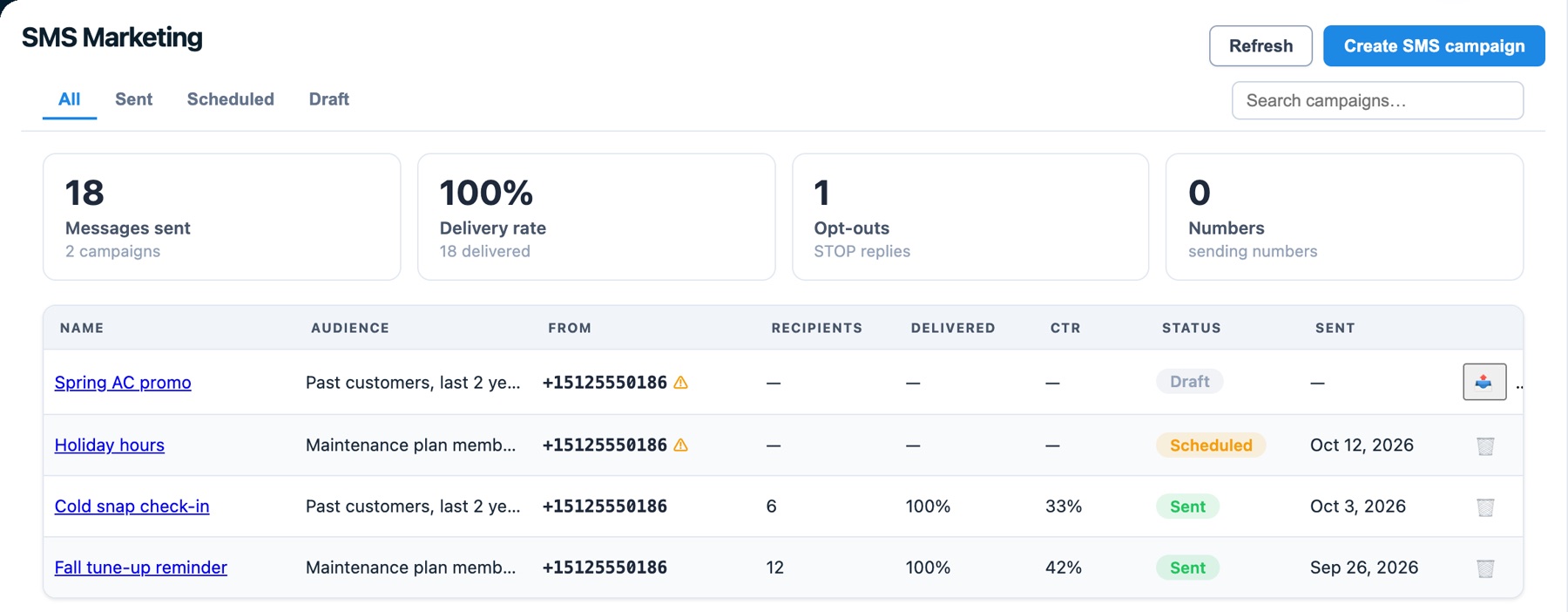The width and height of the screenshot is (1568, 612).
Task: Click recipients count 12 in Fall tune-up row
Action: [775, 568]
